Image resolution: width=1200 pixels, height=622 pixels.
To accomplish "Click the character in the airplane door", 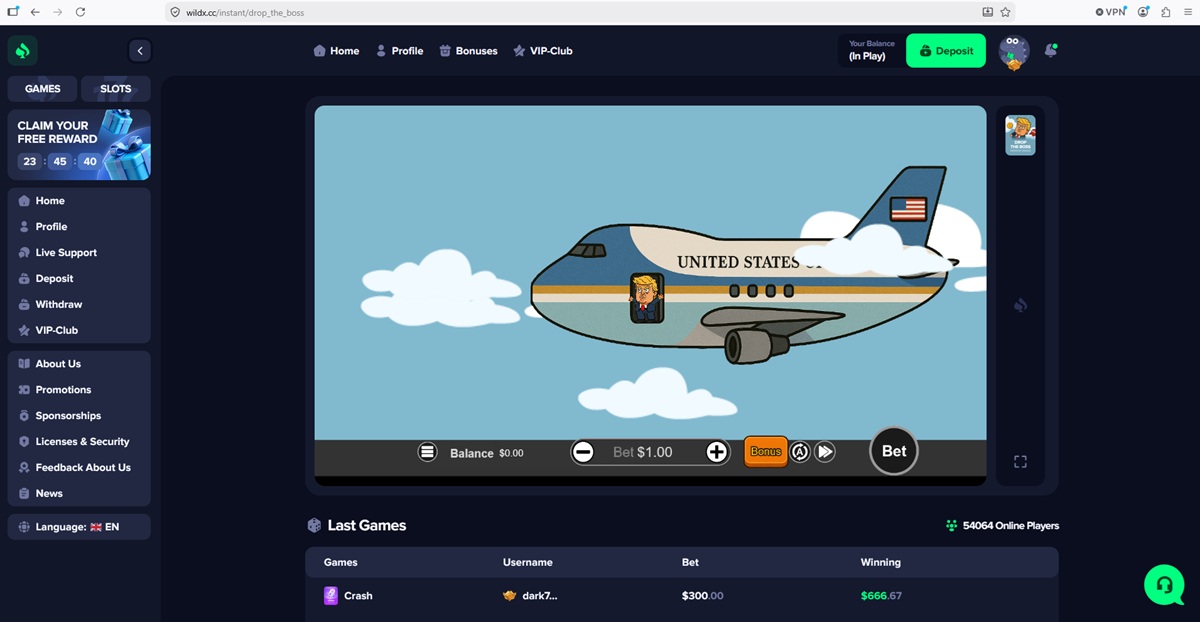I will (x=645, y=297).
